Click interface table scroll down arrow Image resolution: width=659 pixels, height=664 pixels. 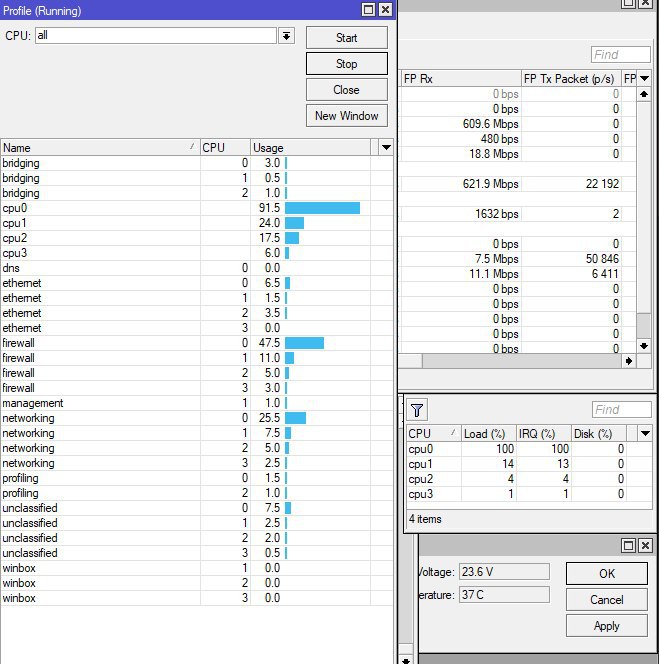tap(644, 346)
